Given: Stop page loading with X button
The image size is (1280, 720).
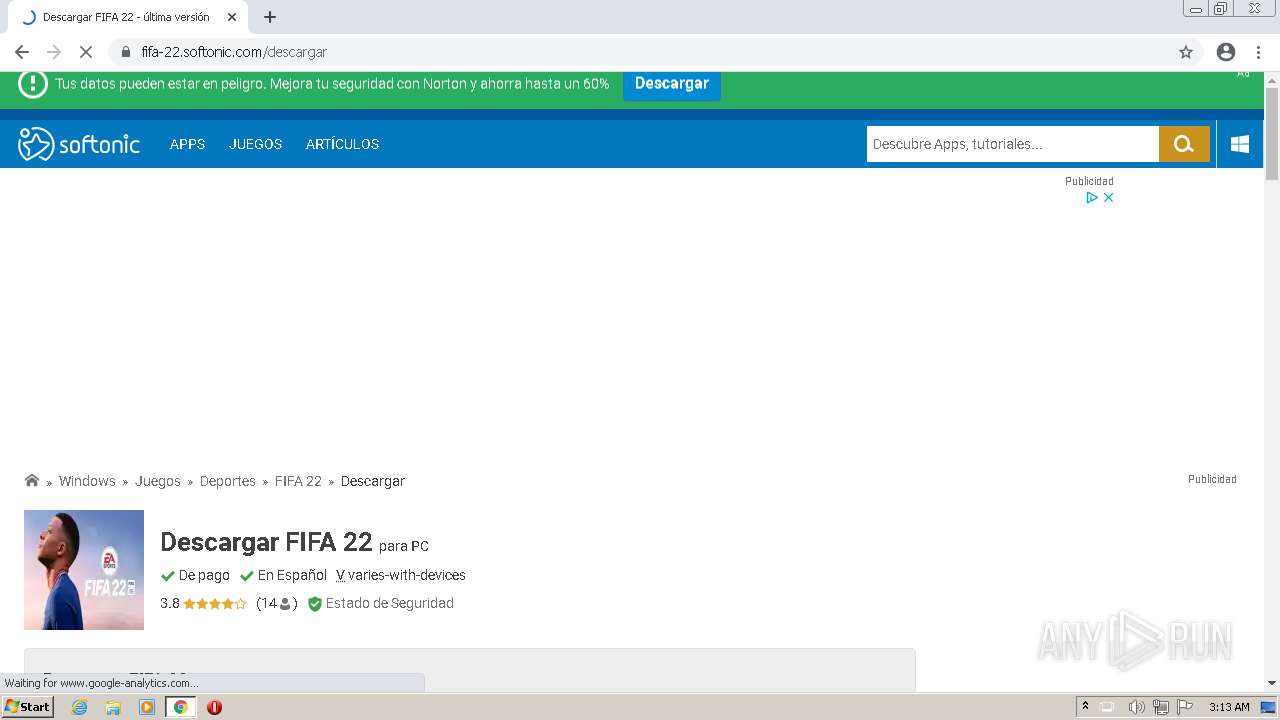Looking at the screenshot, I should coord(86,52).
